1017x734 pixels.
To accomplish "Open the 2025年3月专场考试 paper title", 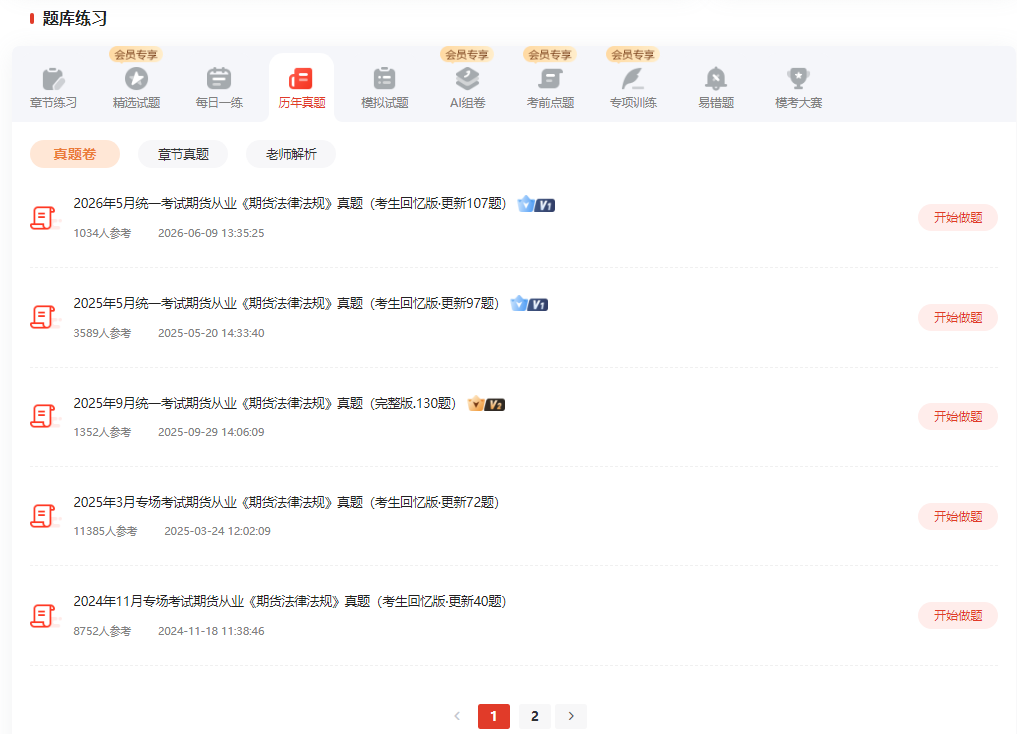I will [286, 503].
